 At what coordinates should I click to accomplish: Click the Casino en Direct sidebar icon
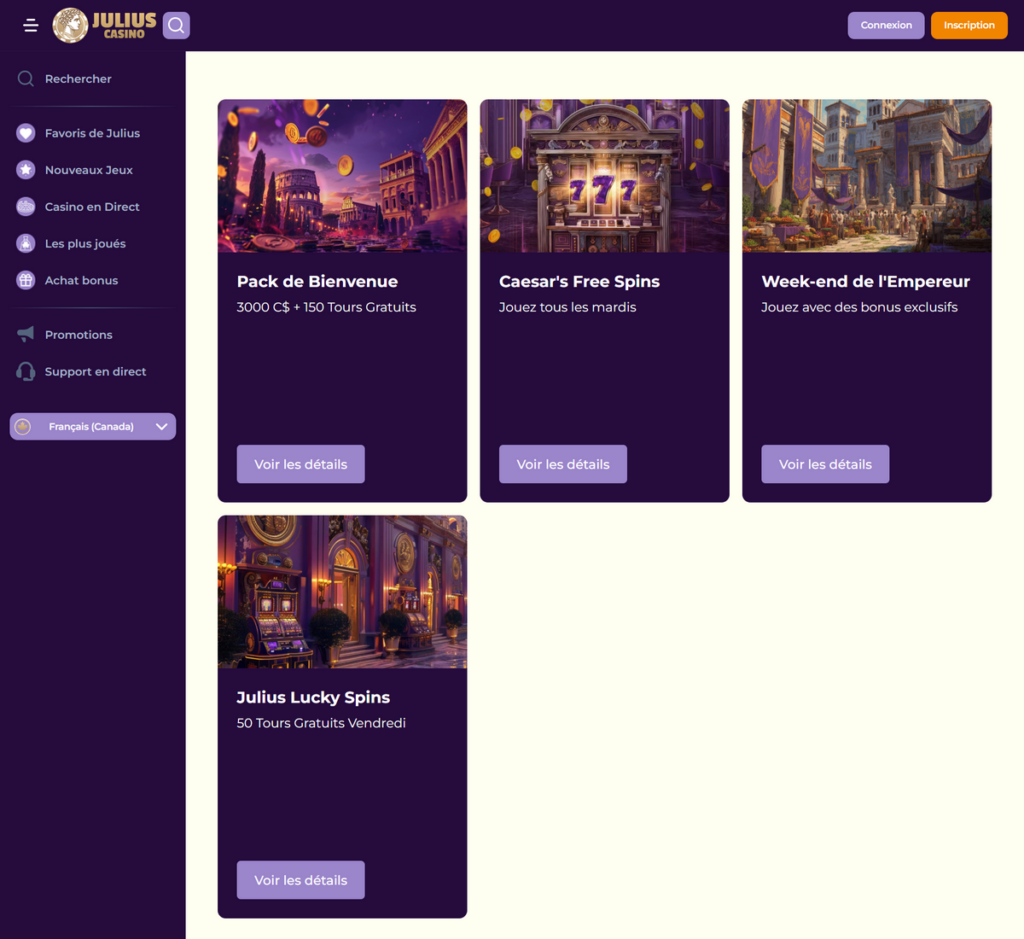tap(26, 207)
